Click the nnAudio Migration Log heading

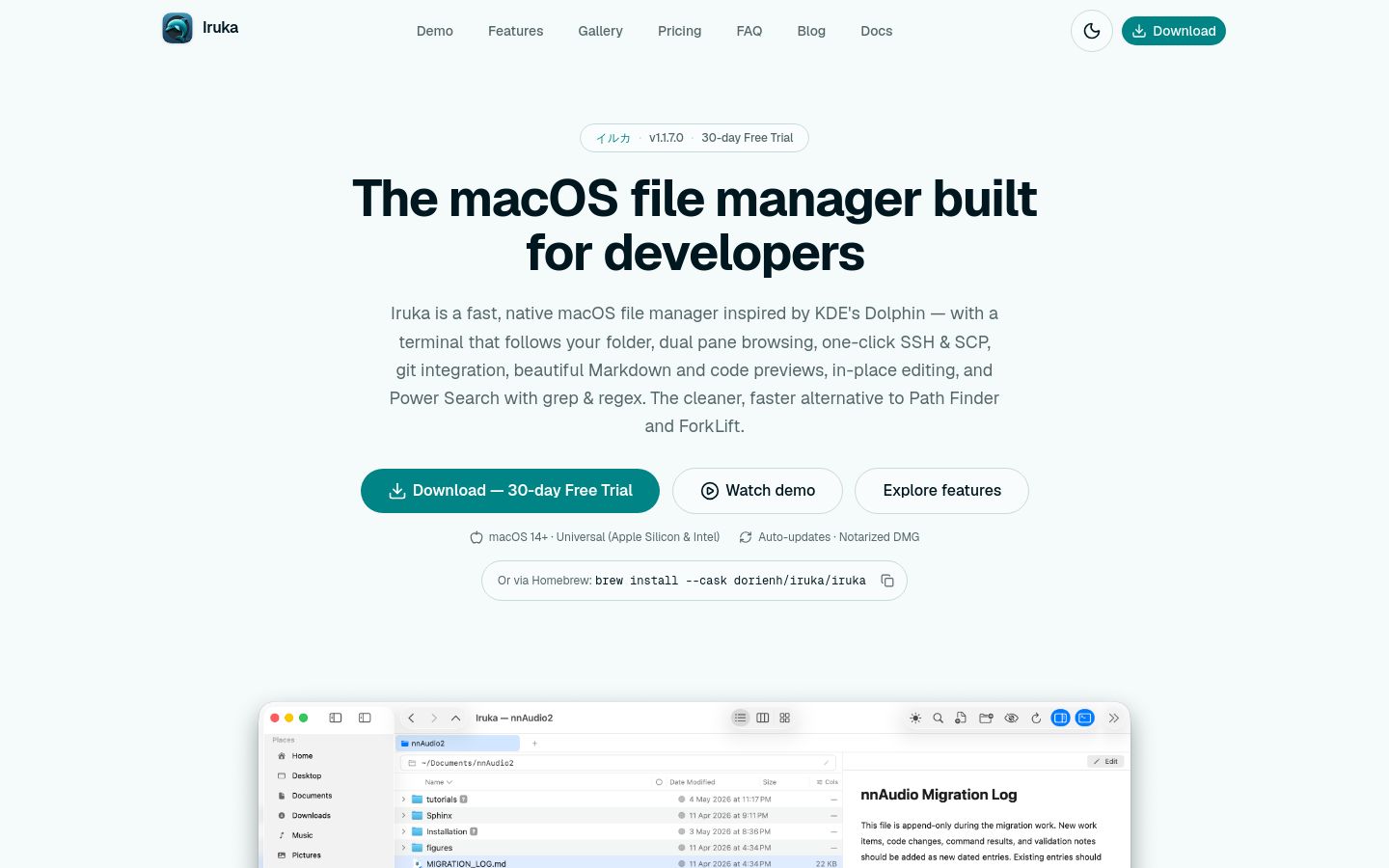click(939, 795)
